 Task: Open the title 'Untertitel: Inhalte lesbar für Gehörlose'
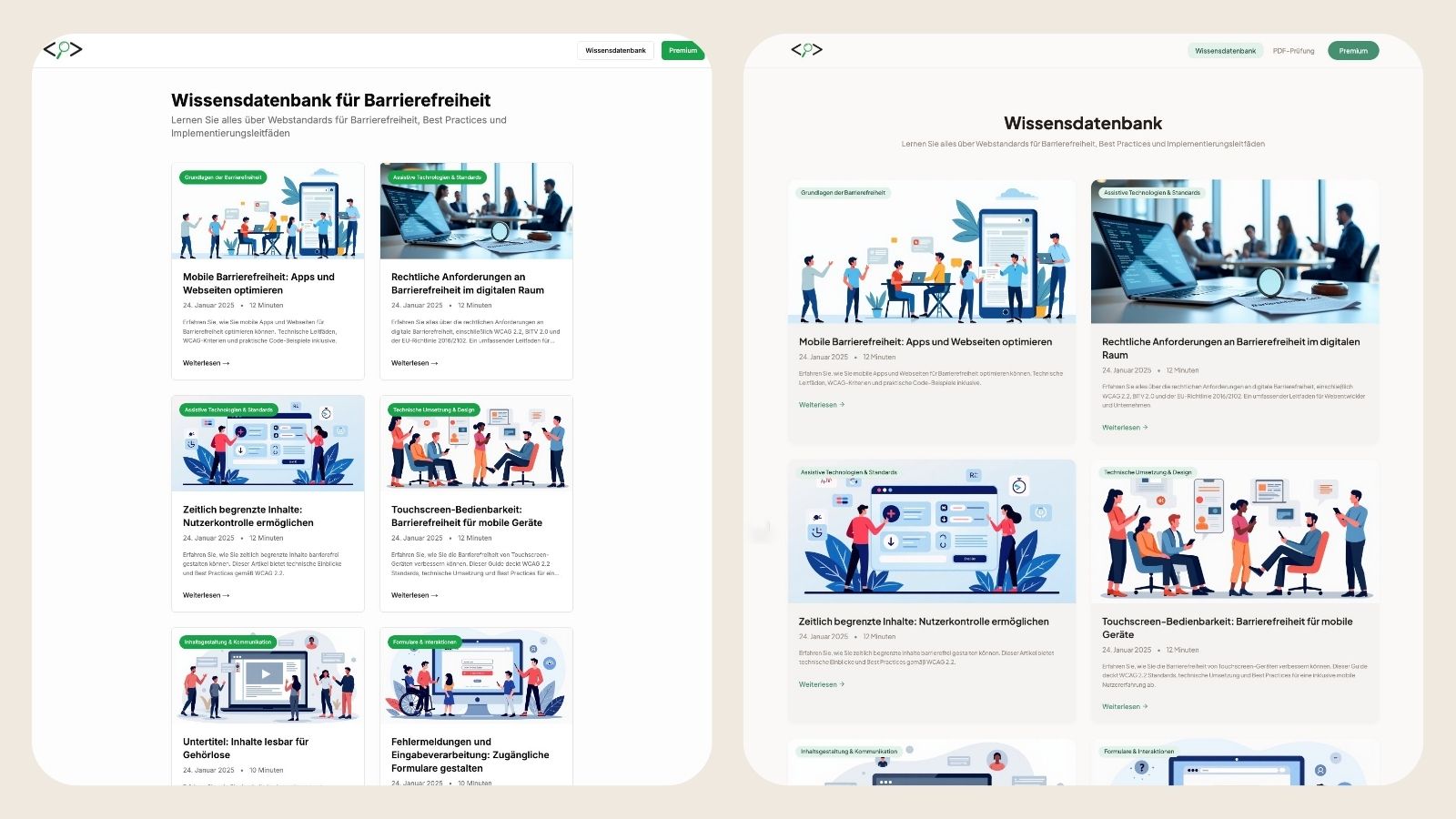(x=246, y=748)
